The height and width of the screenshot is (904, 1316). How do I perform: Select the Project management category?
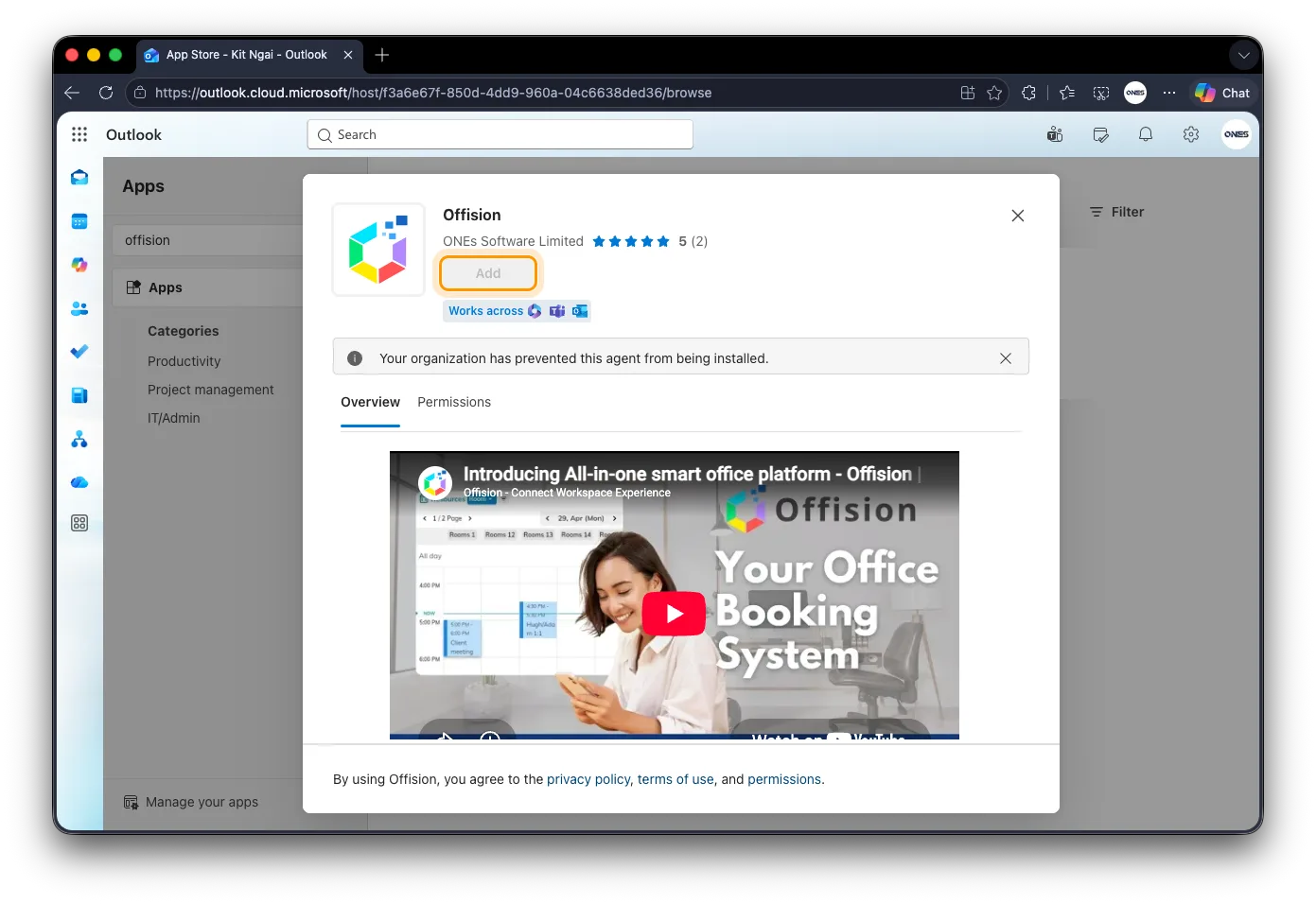[x=211, y=390]
